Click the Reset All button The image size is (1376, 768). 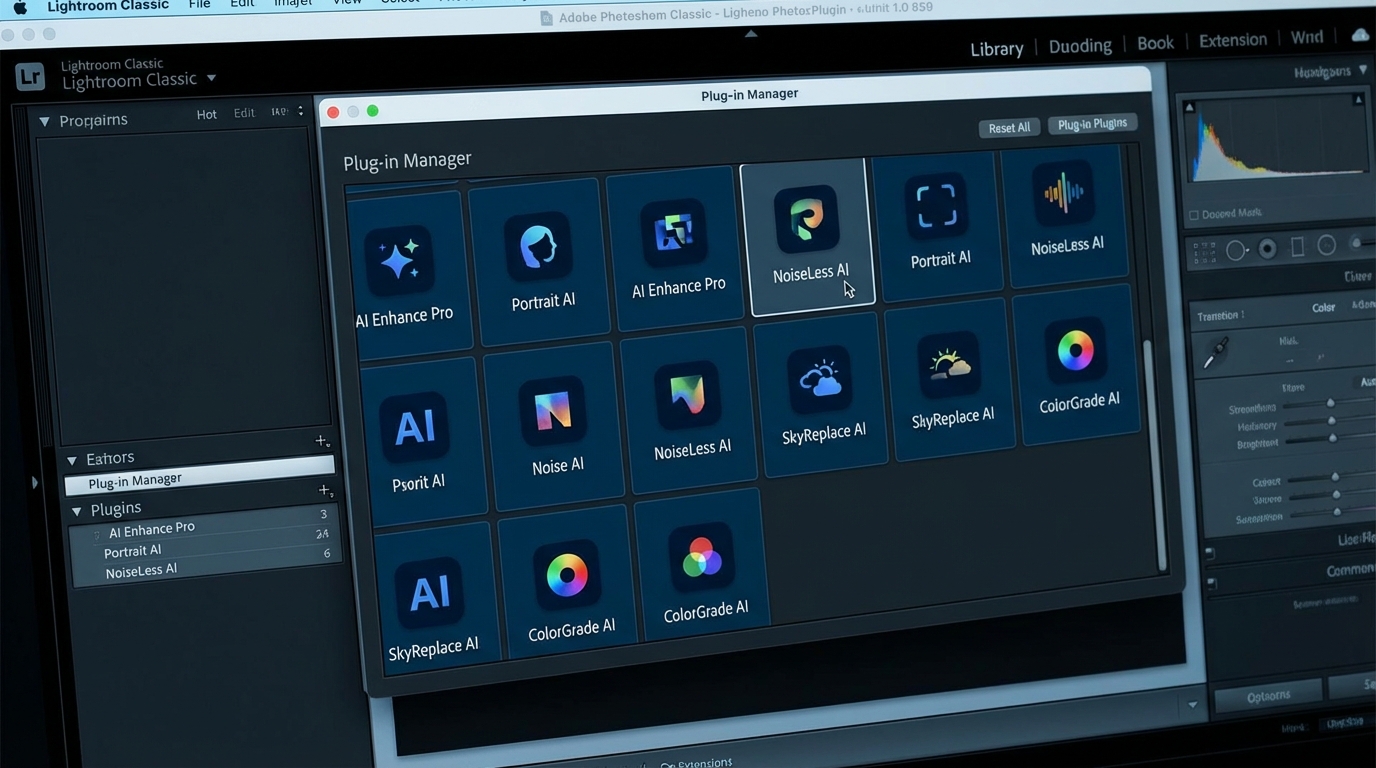coord(1008,128)
